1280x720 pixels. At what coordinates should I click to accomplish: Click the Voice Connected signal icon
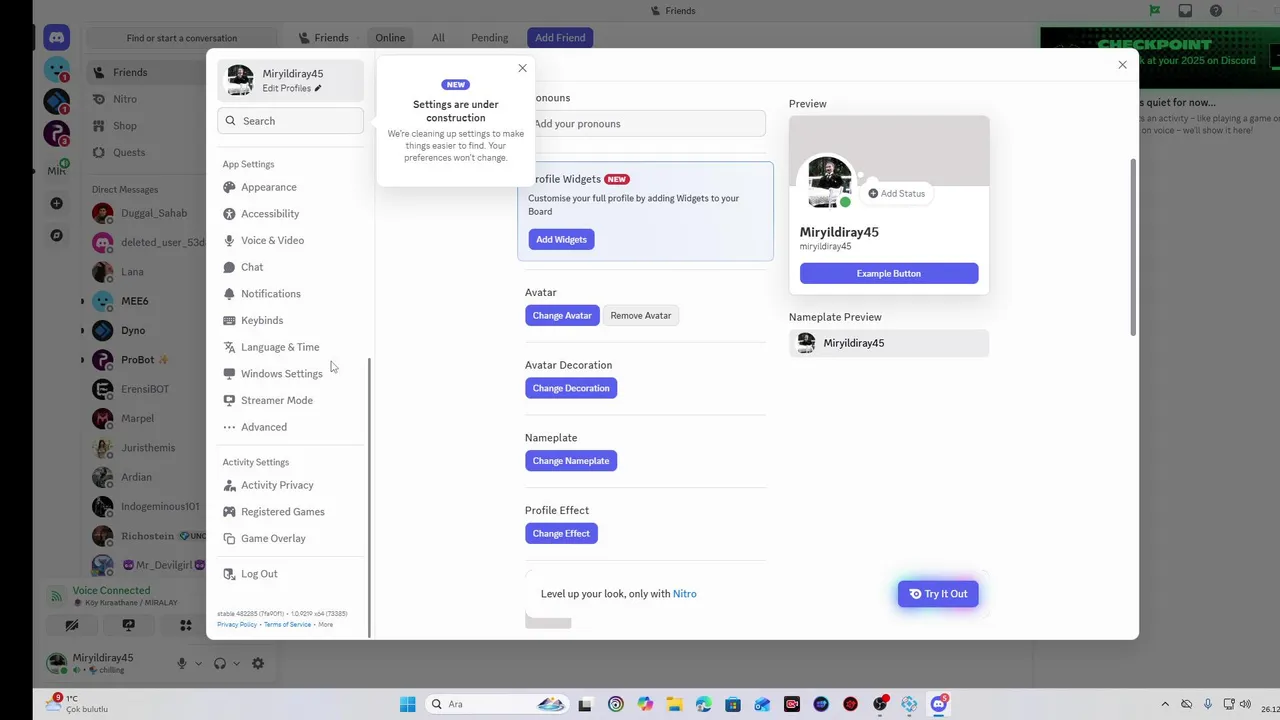coord(56,596)
